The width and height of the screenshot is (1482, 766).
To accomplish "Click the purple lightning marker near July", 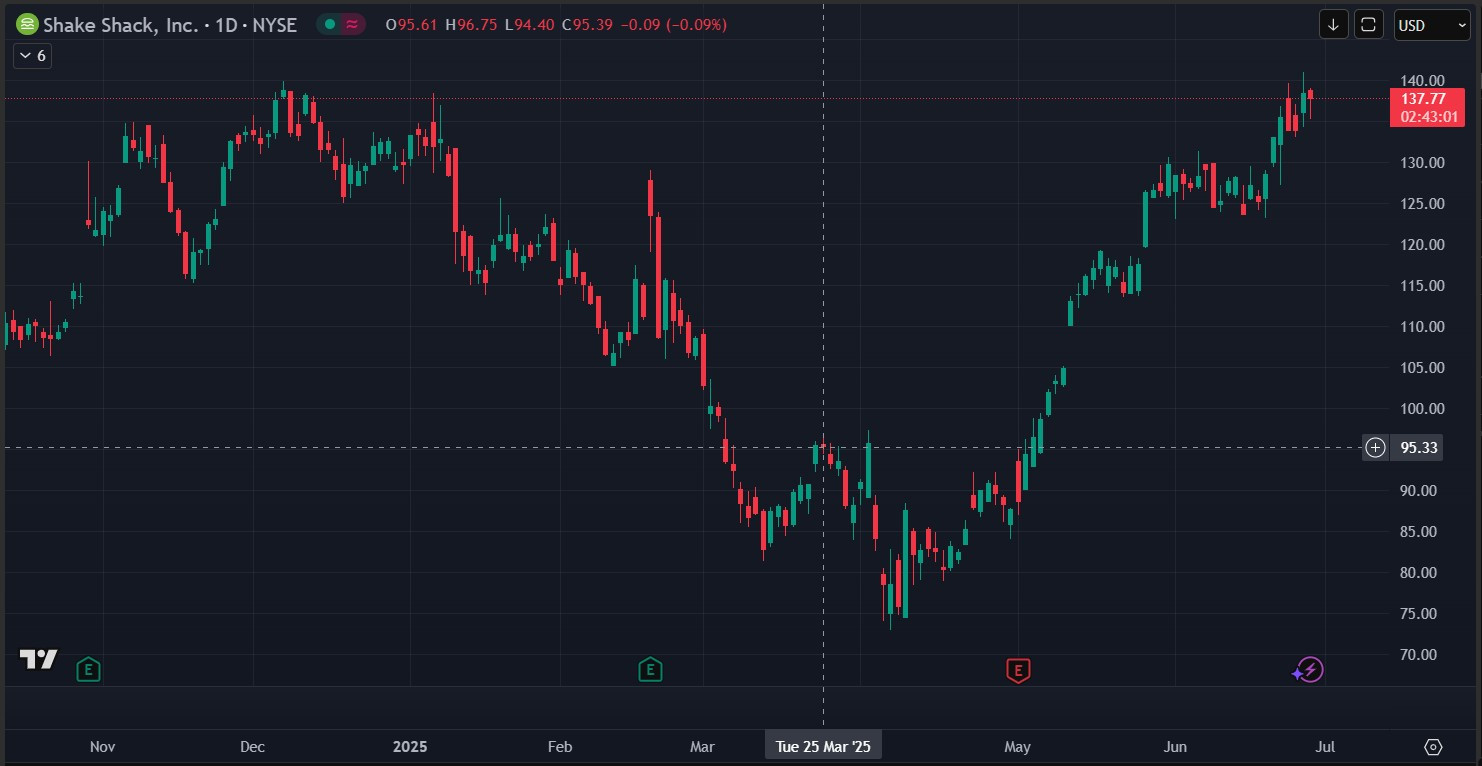I will click(1308, 670).
